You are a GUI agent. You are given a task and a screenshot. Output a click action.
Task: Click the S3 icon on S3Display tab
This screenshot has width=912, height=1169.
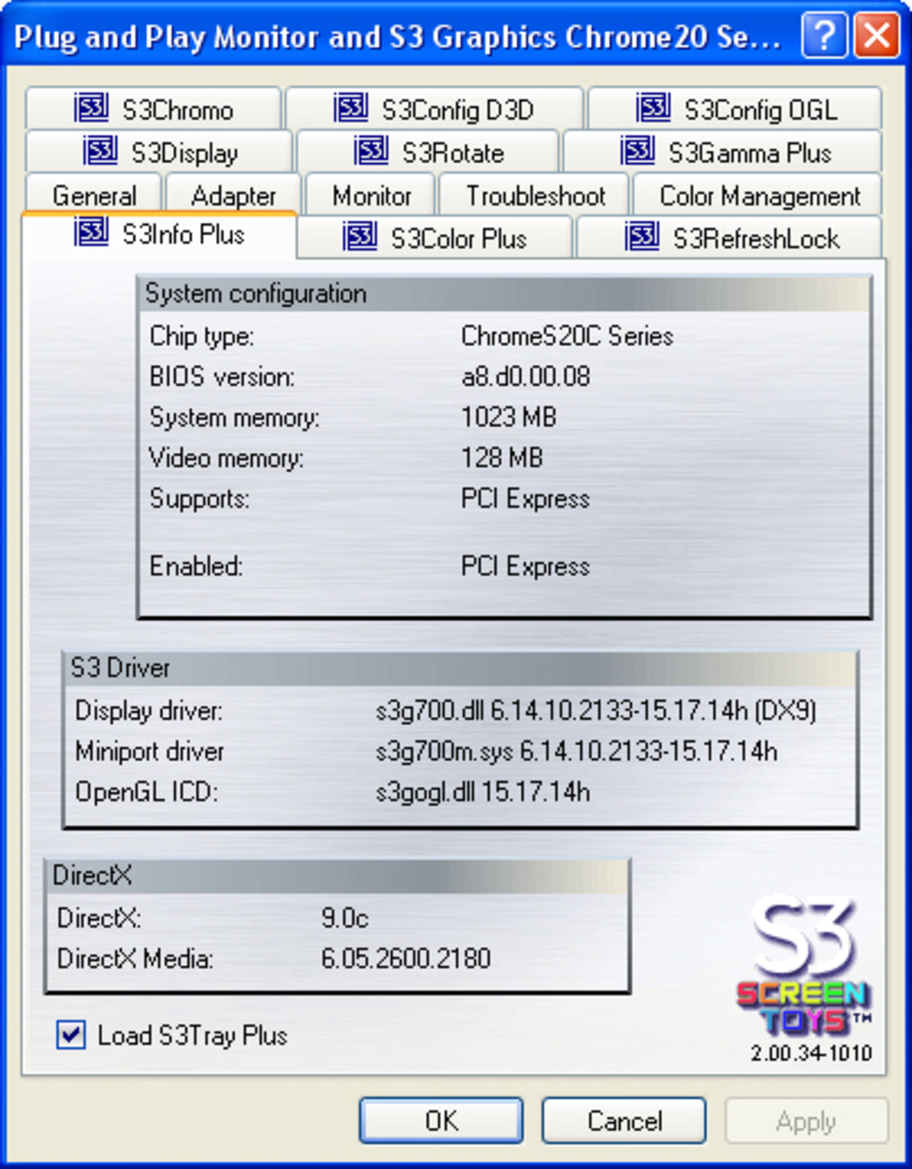pyautogui.click(x=100, y=151)
